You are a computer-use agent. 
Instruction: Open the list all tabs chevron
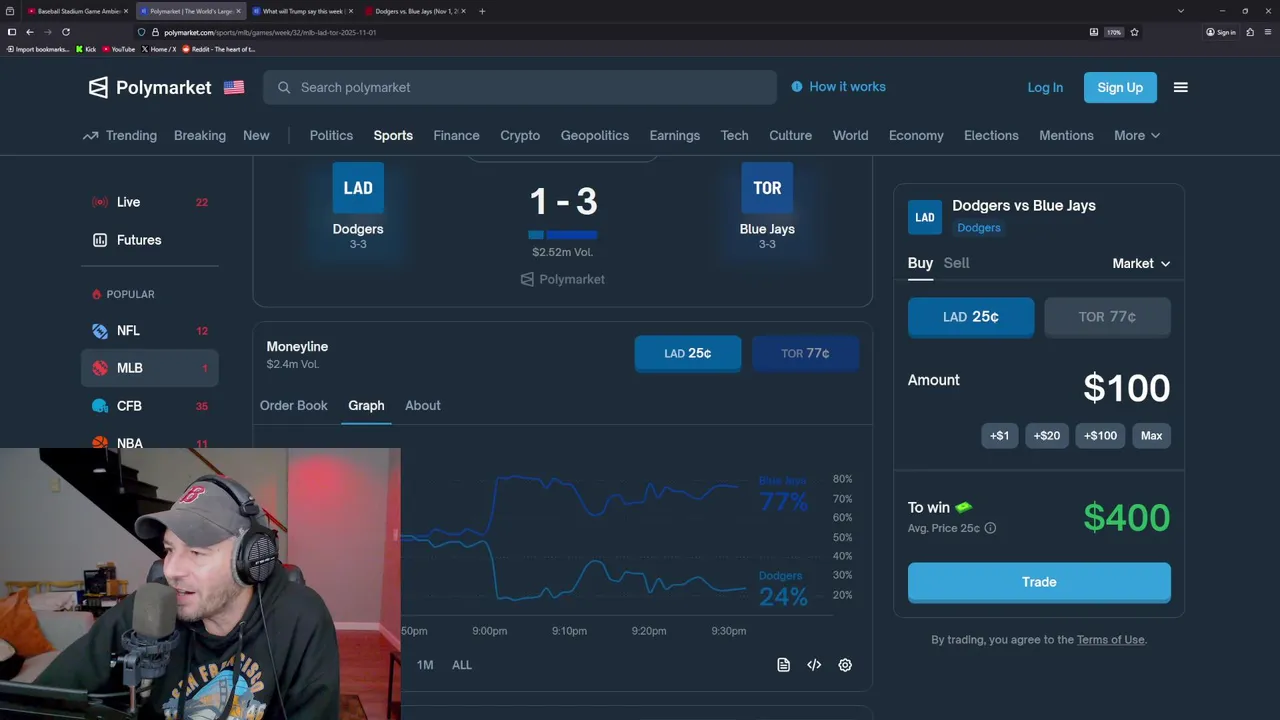tap(1180, 11)
